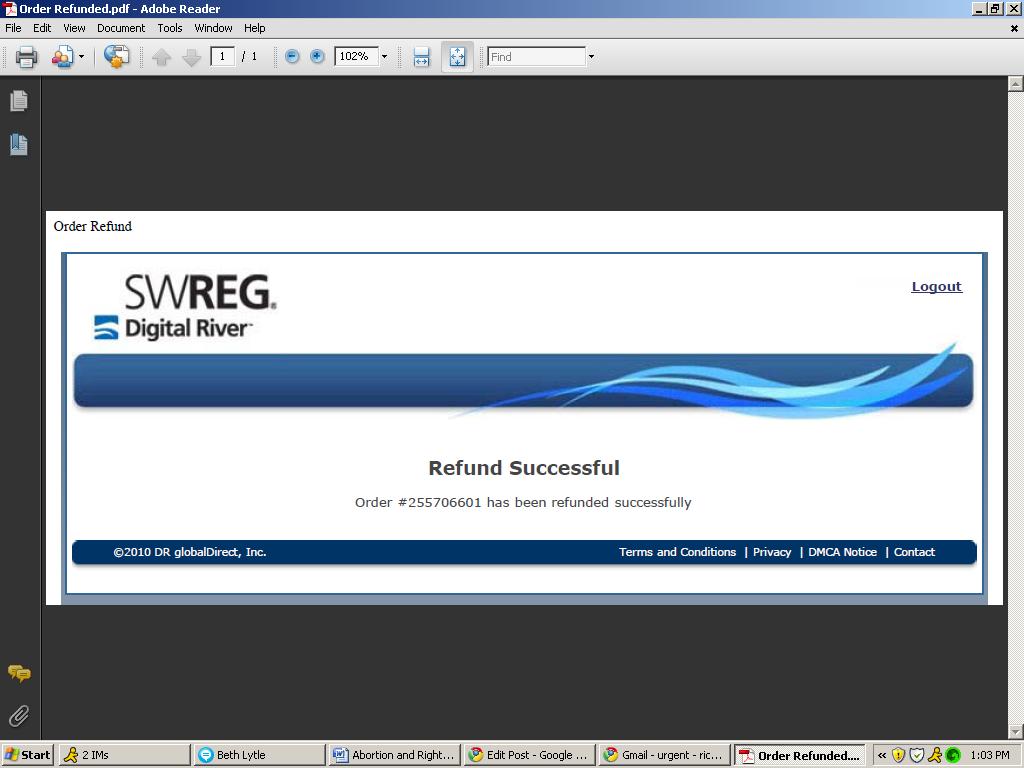Click the zoom in plus button
The width and height of the screenshot is (1024, 768).
[317, 57]
